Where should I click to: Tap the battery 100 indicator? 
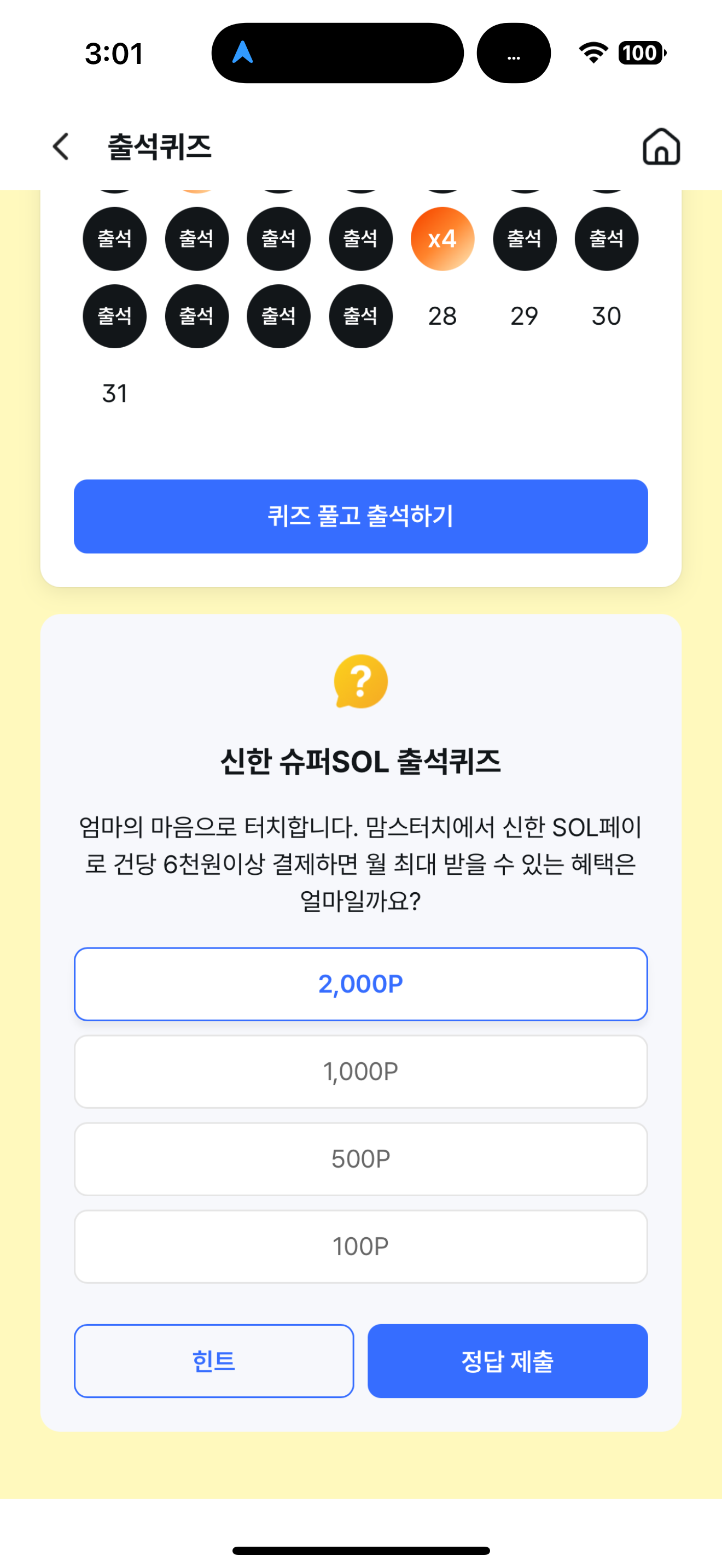click(642, 53)
